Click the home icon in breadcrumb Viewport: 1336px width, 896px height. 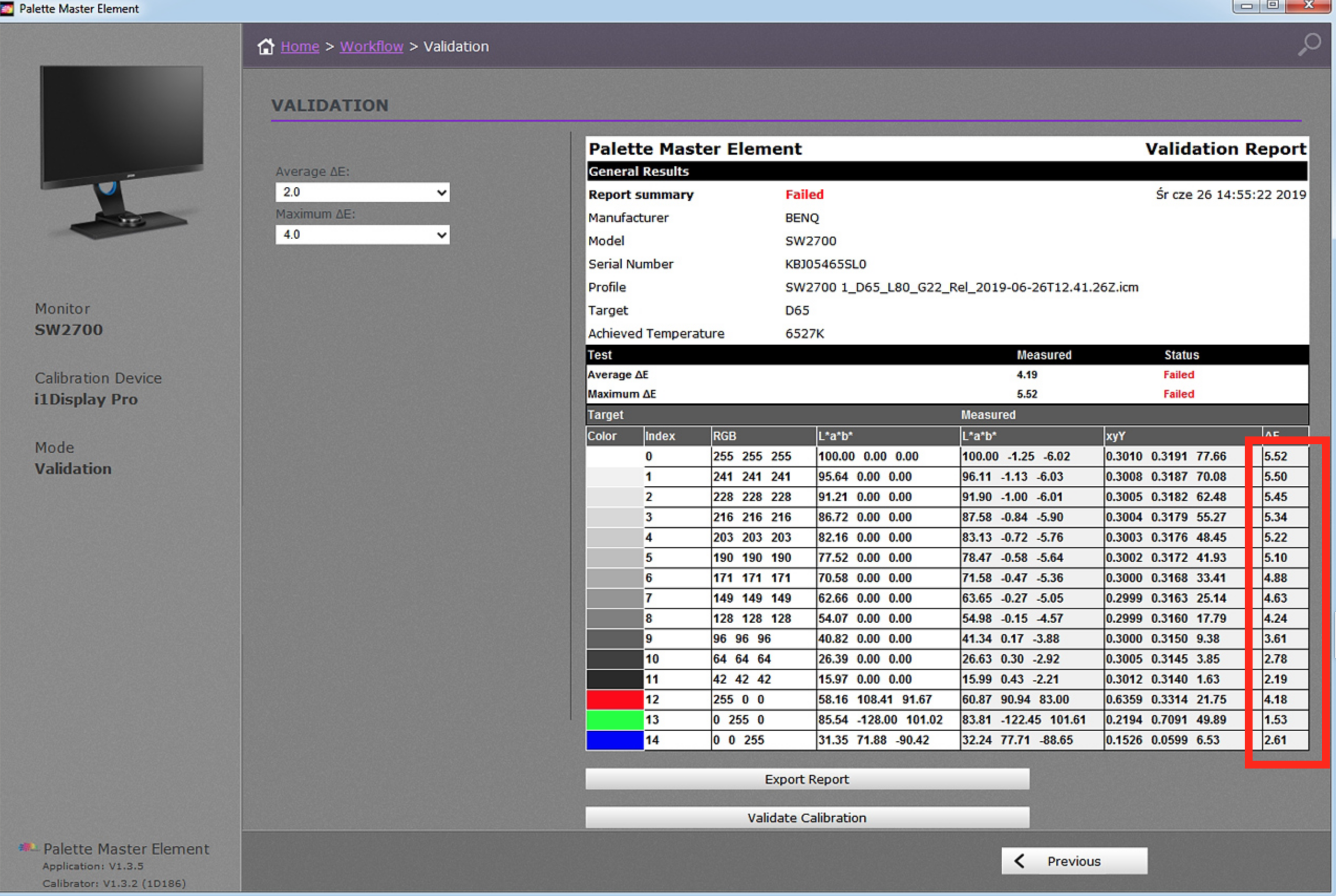tap(266, 46)
